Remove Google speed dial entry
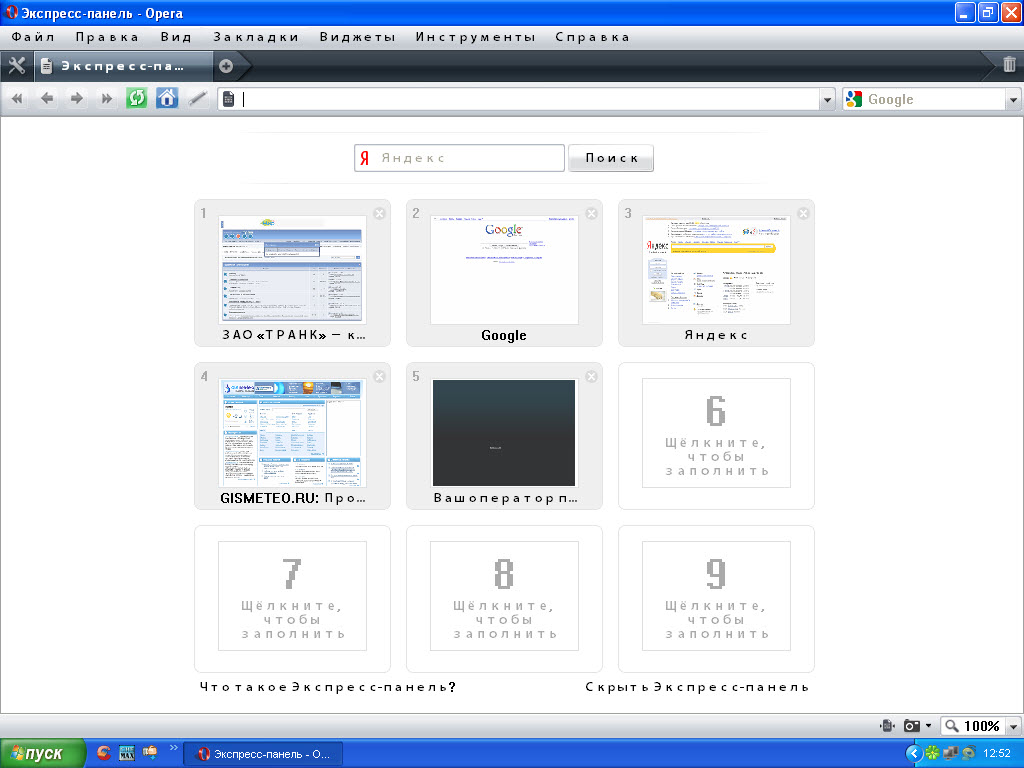Screen dimensions: 1024x768 (591, 213)
